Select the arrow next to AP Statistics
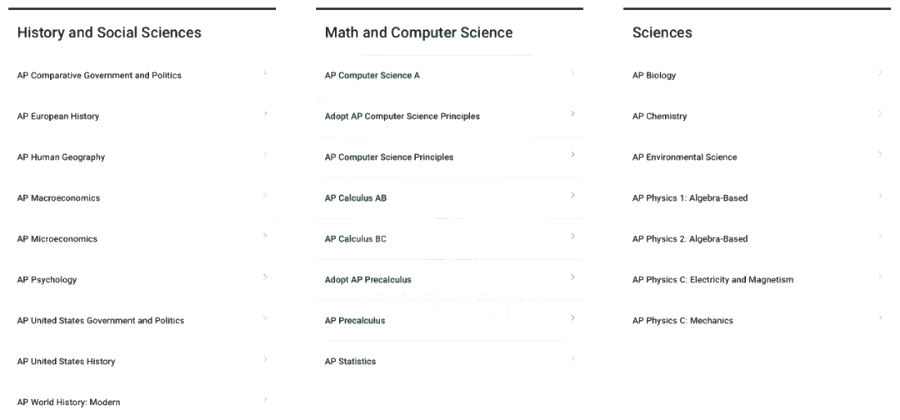Image resolution: width=900 pixels, height=420 pixels. click(x=572, y=359)
